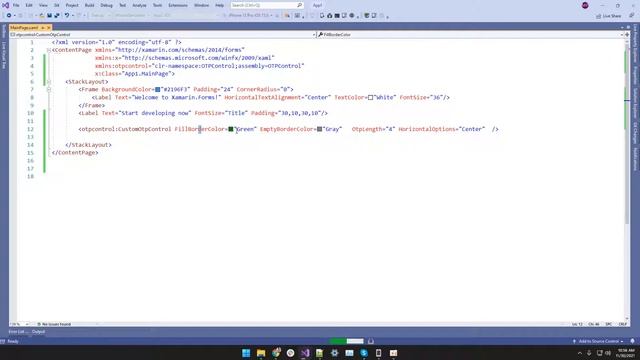Click the Live Share button
Image resolution: width=640 pixels, height=360 pixels.
pos(609,16)
